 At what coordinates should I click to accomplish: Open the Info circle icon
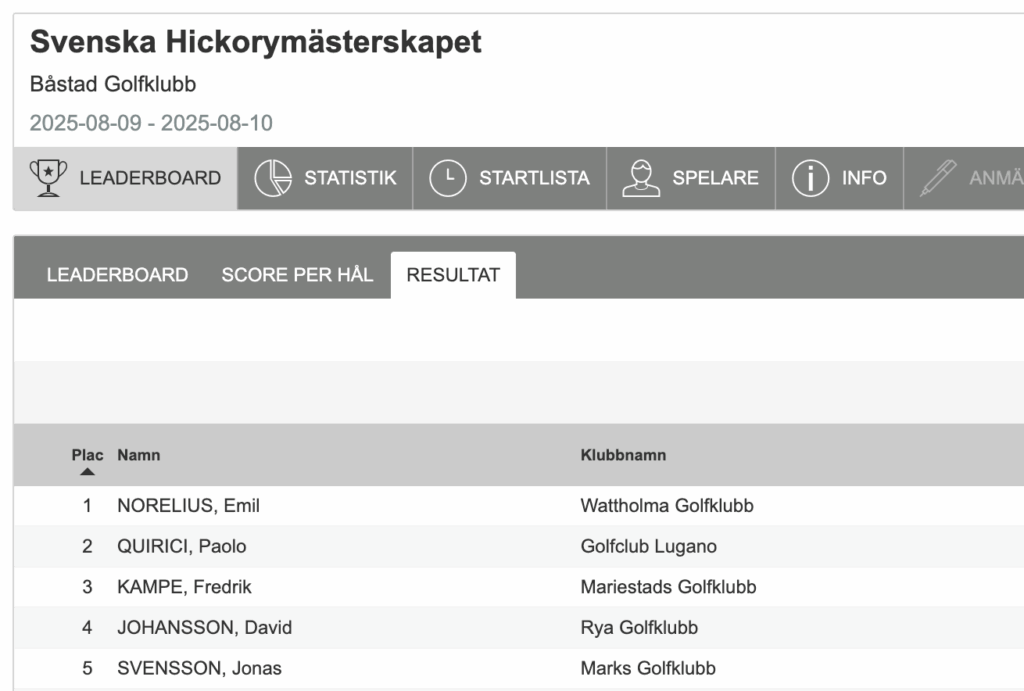pyautogui.click(x=810, y=178)
